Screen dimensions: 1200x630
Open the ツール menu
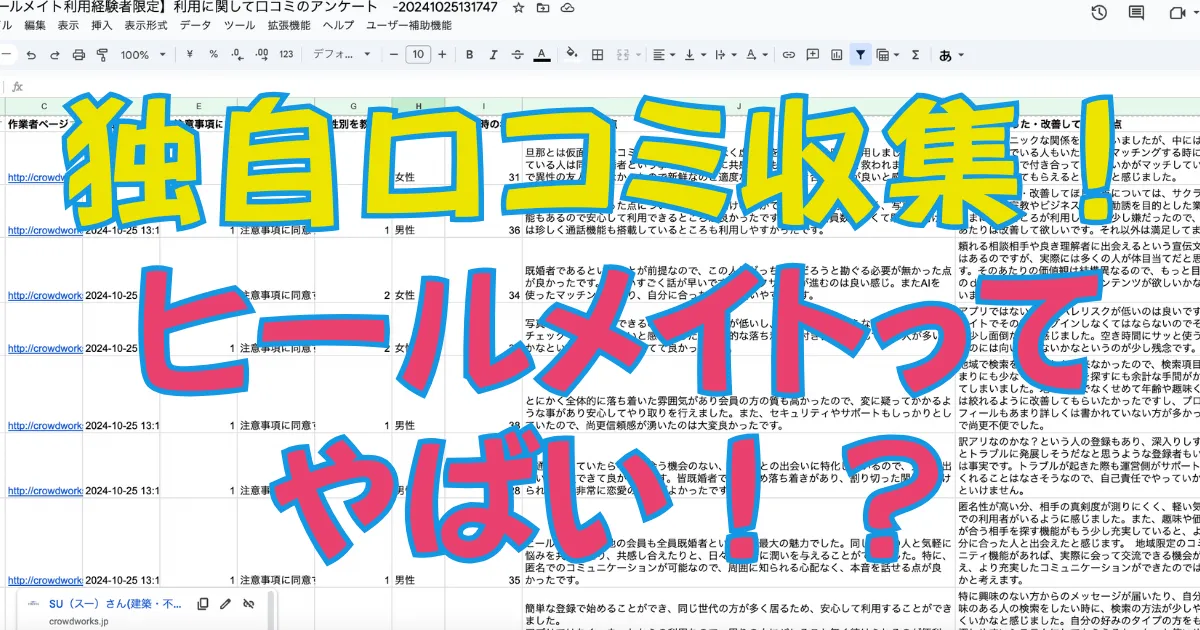point(239,25)
